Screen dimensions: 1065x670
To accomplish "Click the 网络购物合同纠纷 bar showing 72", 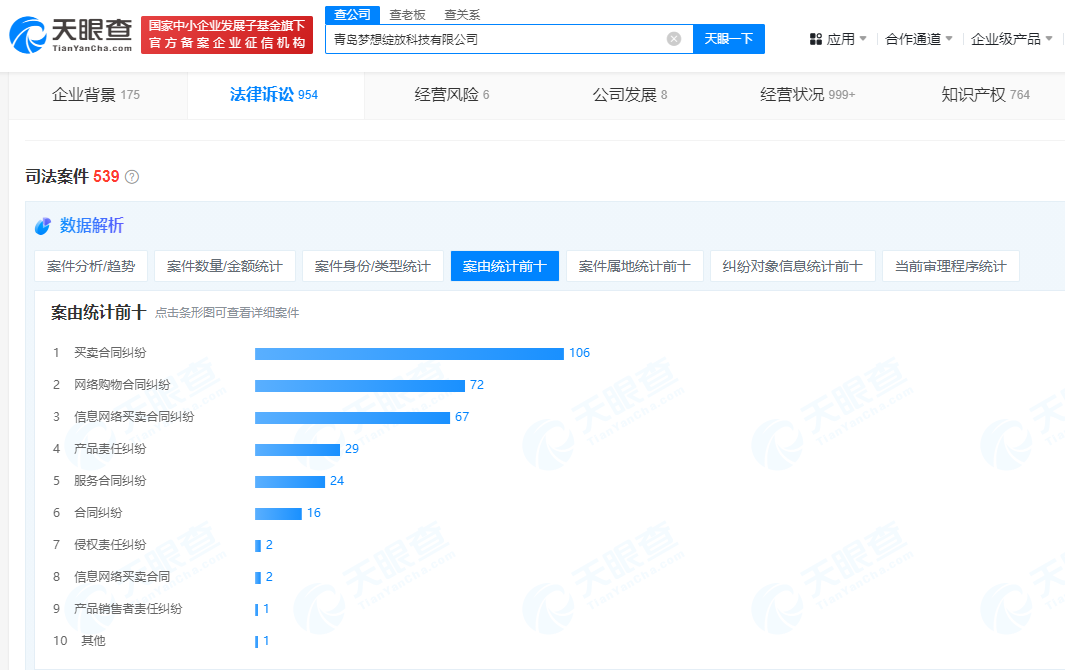I will click(360, 385).
